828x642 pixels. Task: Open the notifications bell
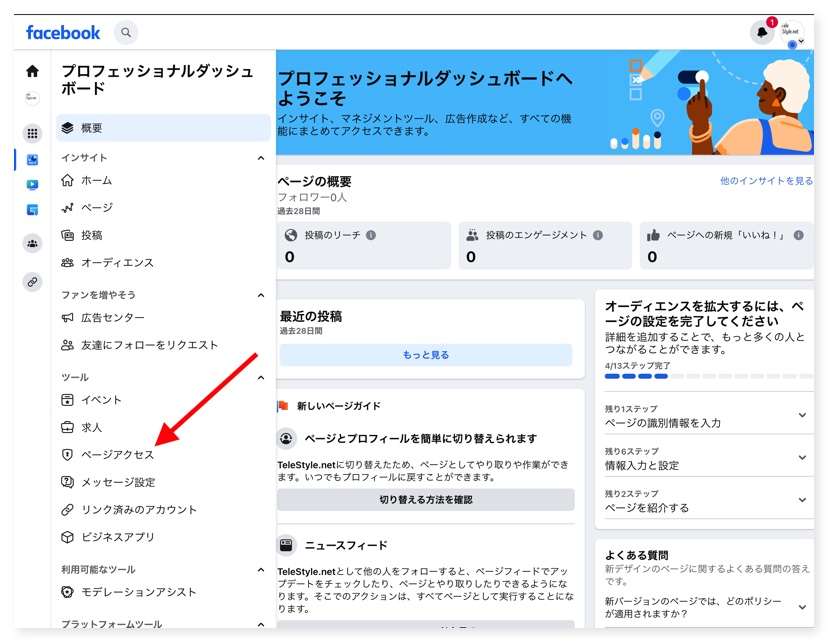tap(762, 33)
